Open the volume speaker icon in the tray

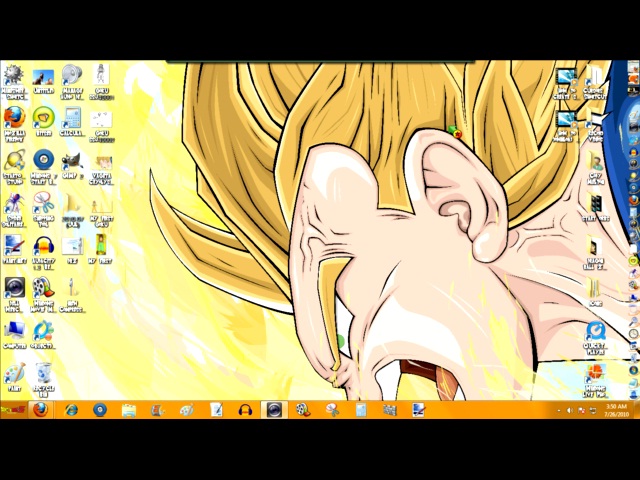[570, 411]
